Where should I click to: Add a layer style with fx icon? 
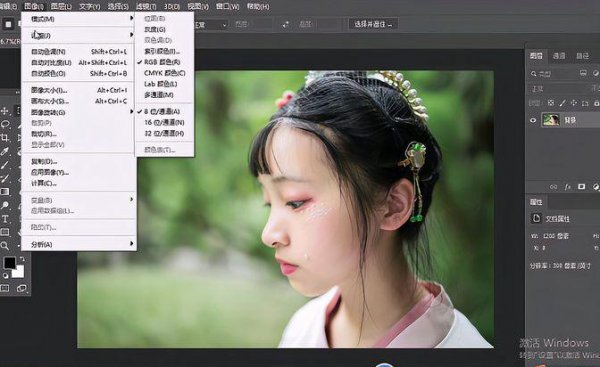coord(567,187)
